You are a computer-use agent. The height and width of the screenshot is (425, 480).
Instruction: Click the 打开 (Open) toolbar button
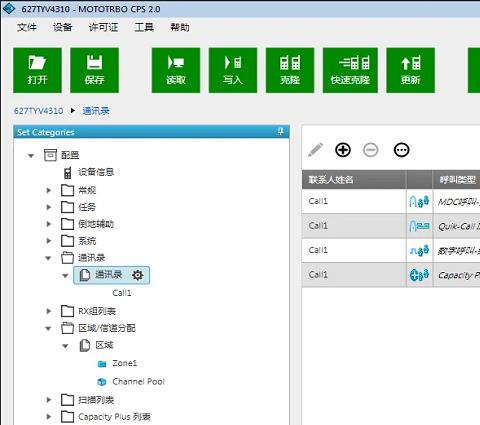pyautogui.click(x=37, y=70)
